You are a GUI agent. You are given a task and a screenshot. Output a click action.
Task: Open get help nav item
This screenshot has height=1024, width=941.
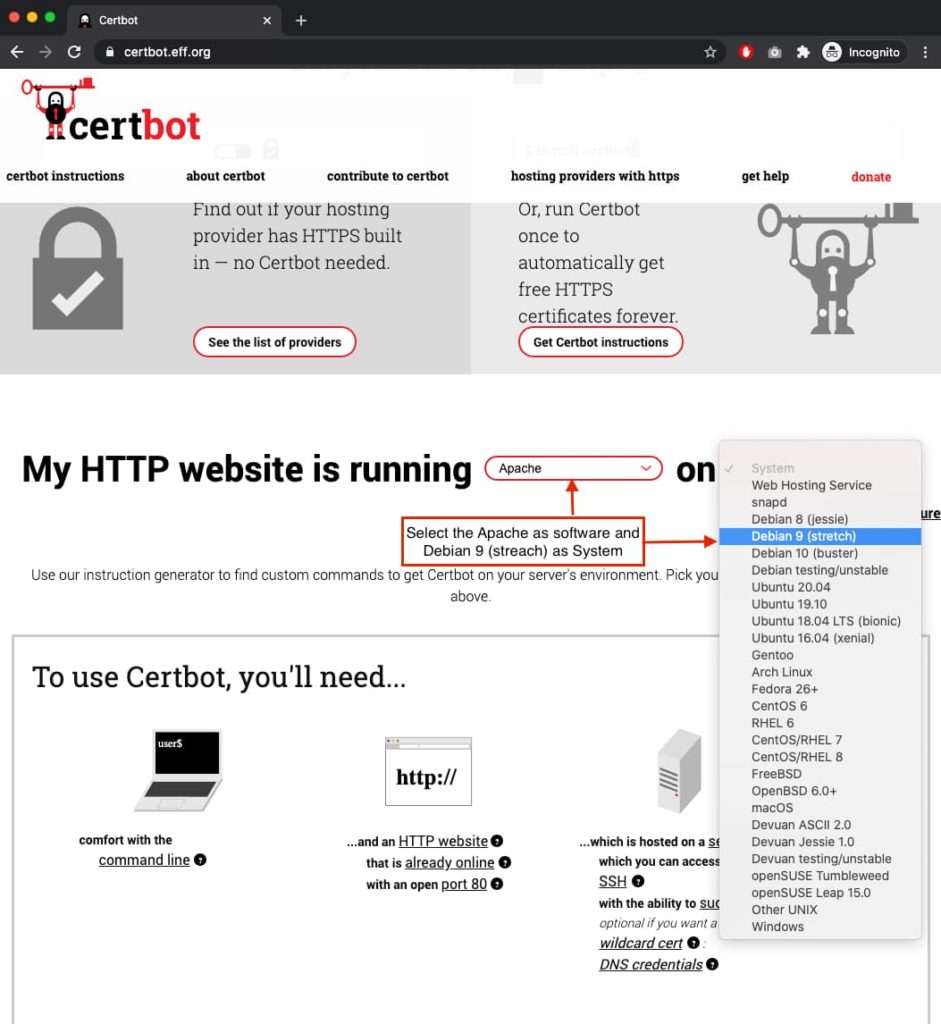(765, 176)
